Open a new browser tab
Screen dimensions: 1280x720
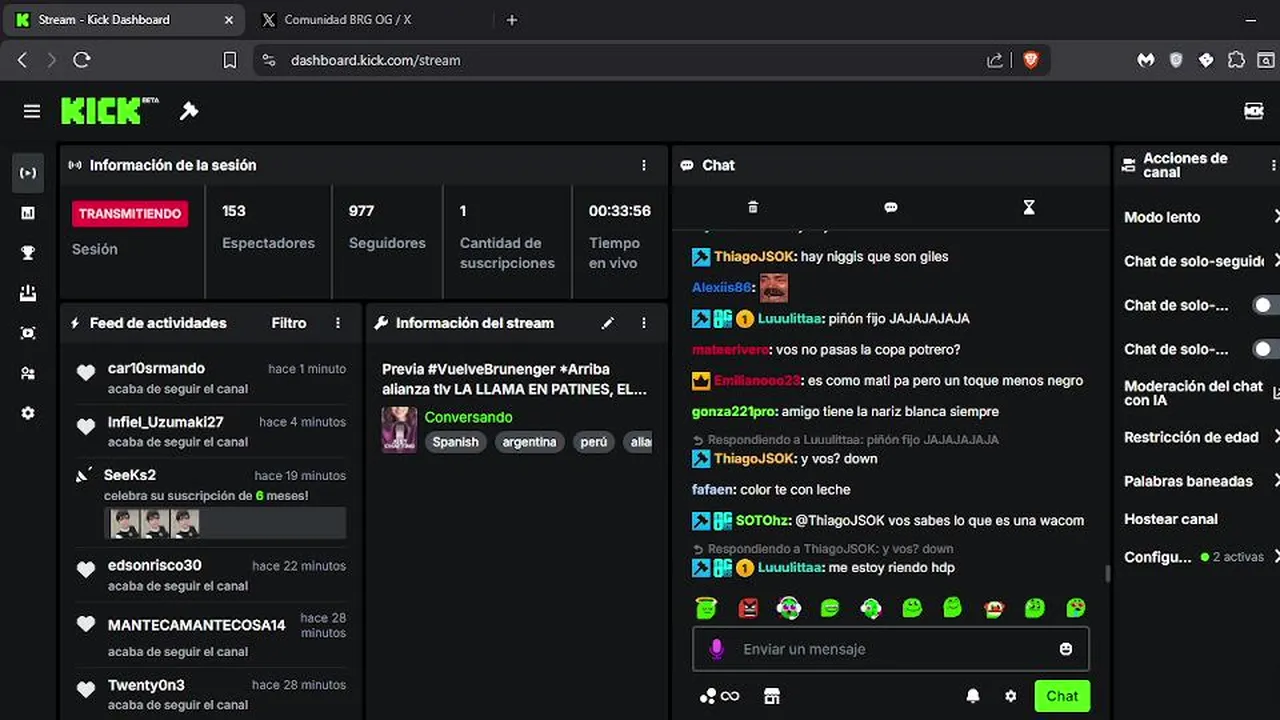pyautogui.click(x=512, y=20)
